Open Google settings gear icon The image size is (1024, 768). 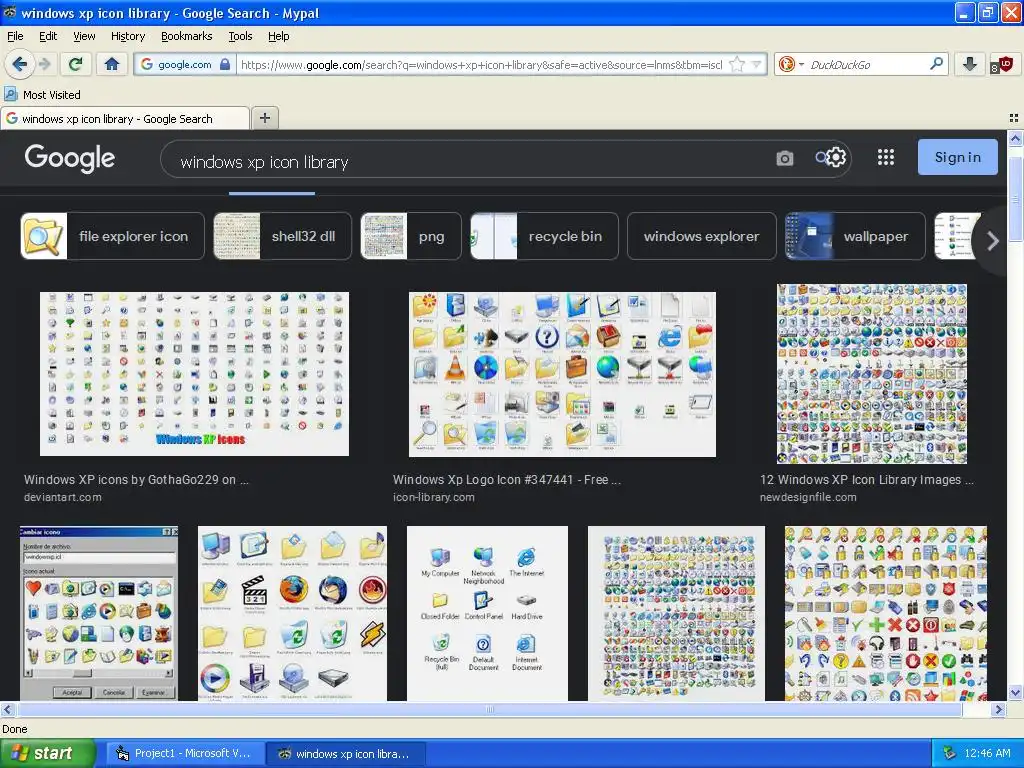coord(836,157)
